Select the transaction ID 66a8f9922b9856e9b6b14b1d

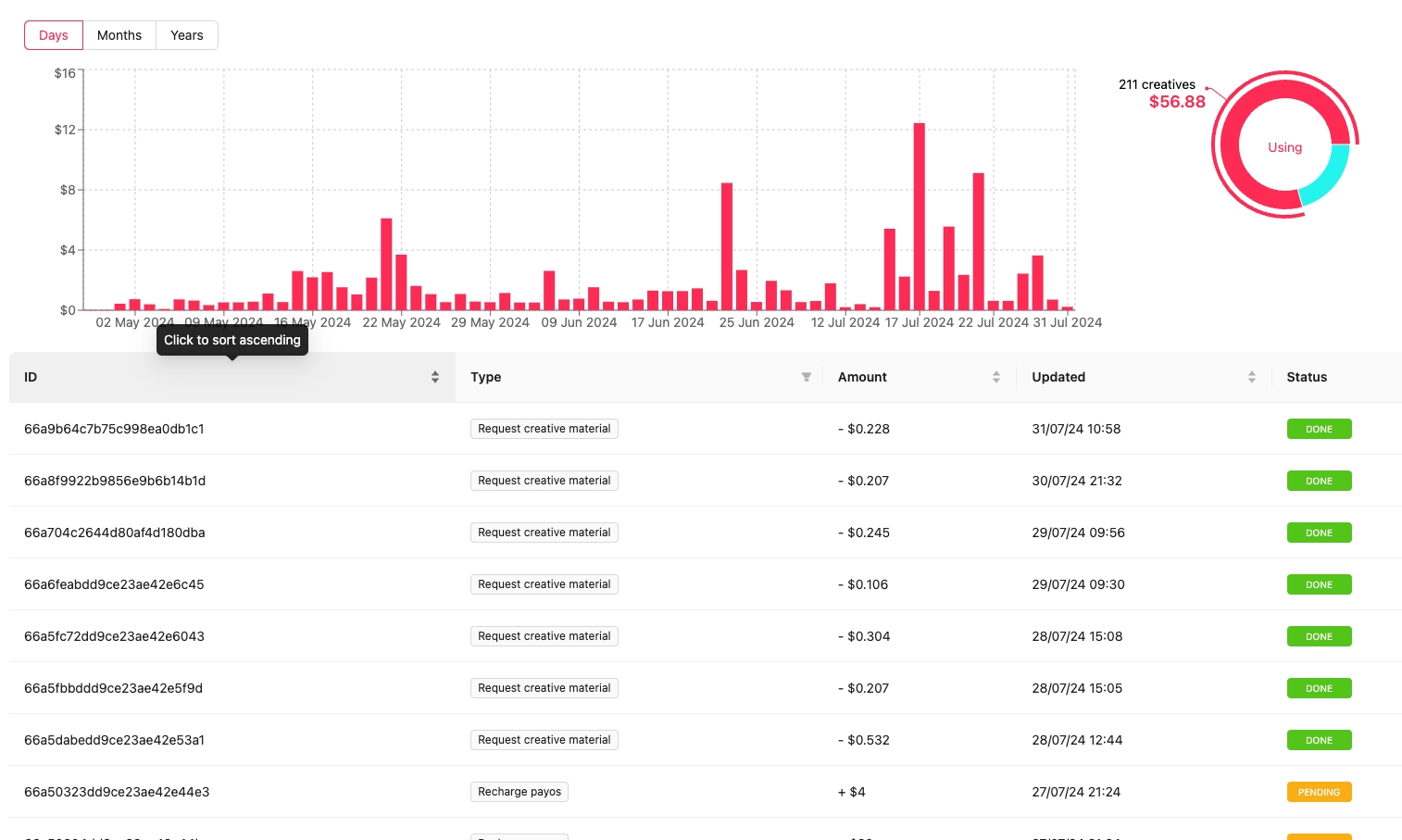[115, 481]
